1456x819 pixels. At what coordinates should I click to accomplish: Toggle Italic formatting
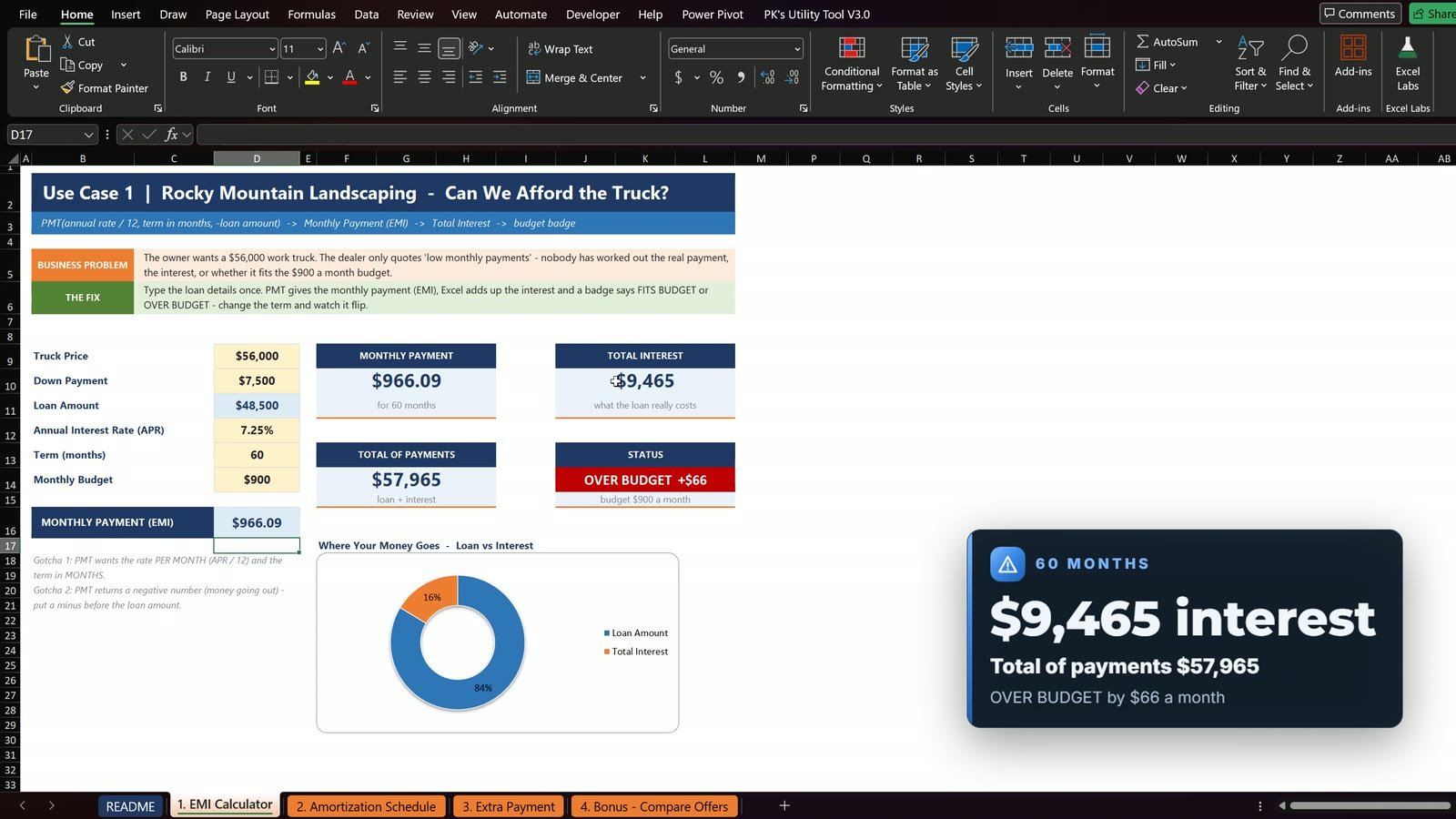(207, 77)
